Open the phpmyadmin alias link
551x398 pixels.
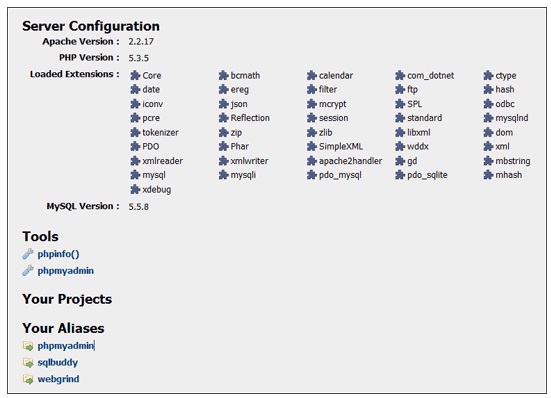click(x=66, y=346)
